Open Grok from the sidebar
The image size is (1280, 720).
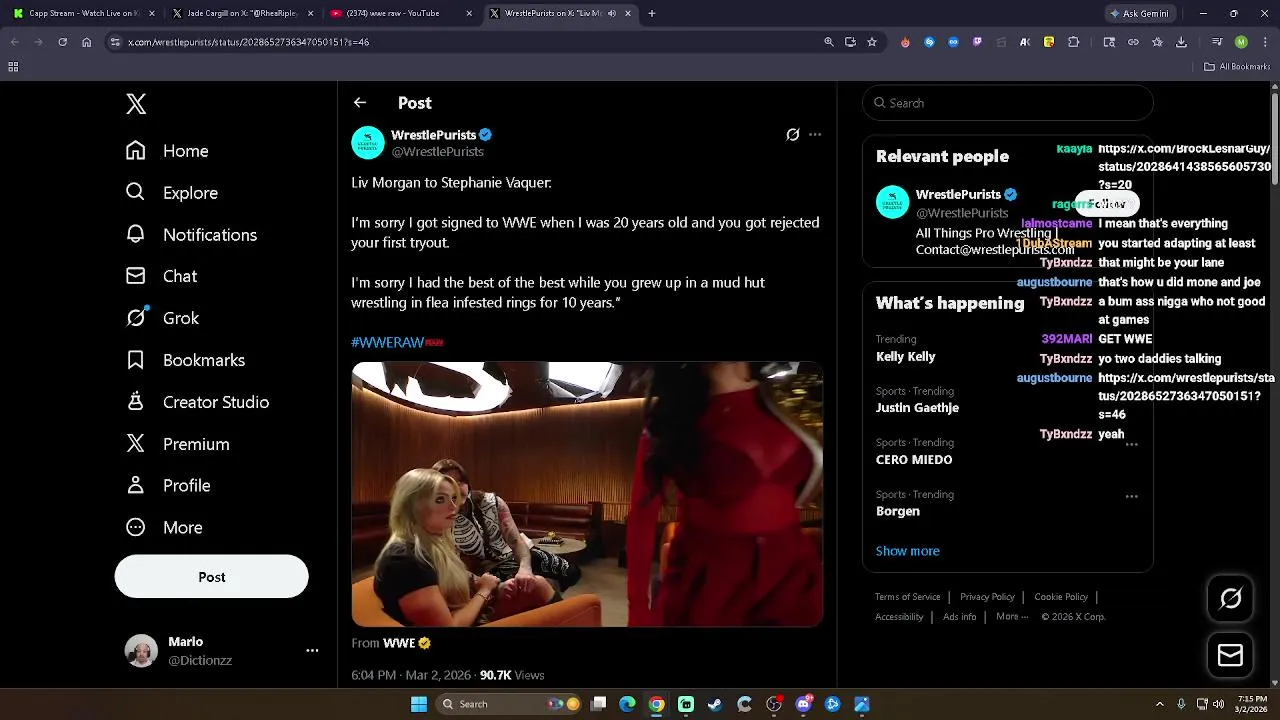[162, 318]
